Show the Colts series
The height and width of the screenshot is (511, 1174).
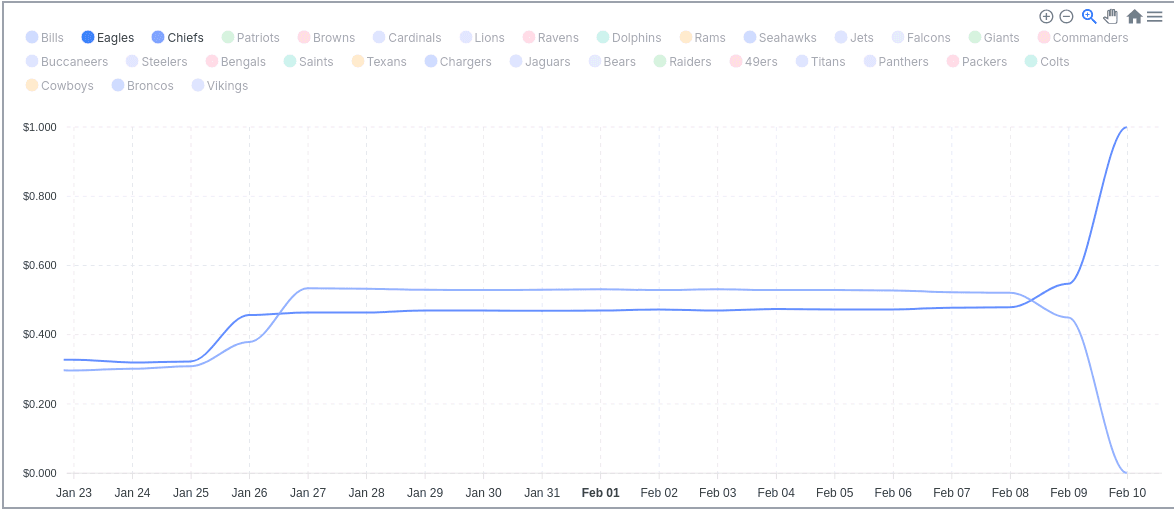[1047, 61]
